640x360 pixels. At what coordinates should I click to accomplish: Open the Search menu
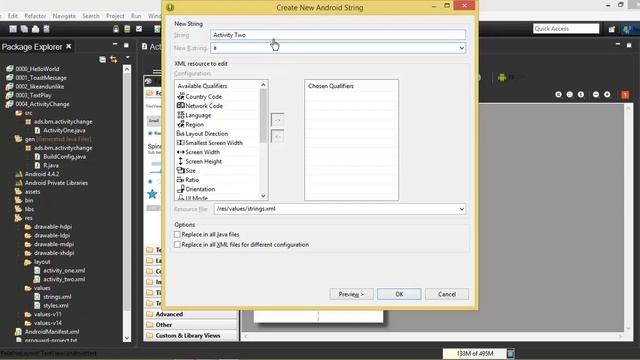pos(91,16)
